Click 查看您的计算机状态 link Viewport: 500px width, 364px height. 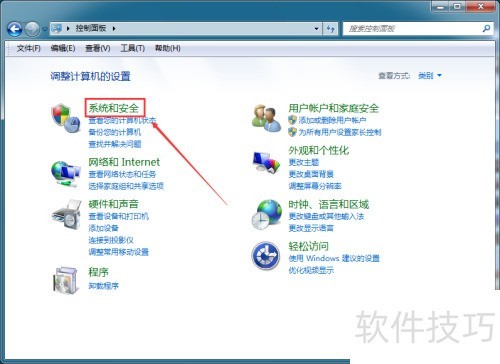[x=122, y=120]
